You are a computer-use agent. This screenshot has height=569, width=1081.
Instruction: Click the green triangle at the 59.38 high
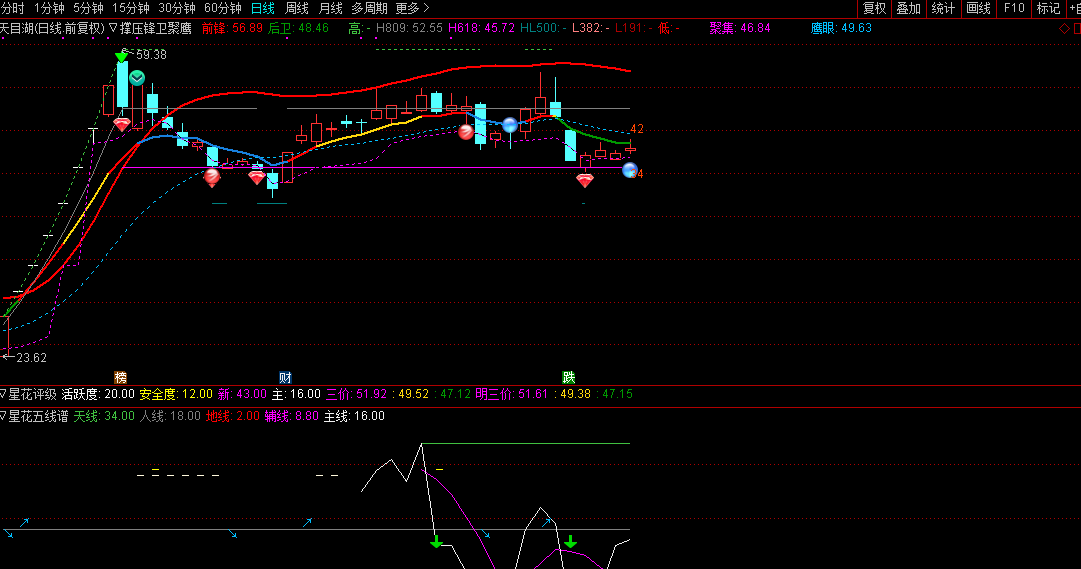point(122,58)
